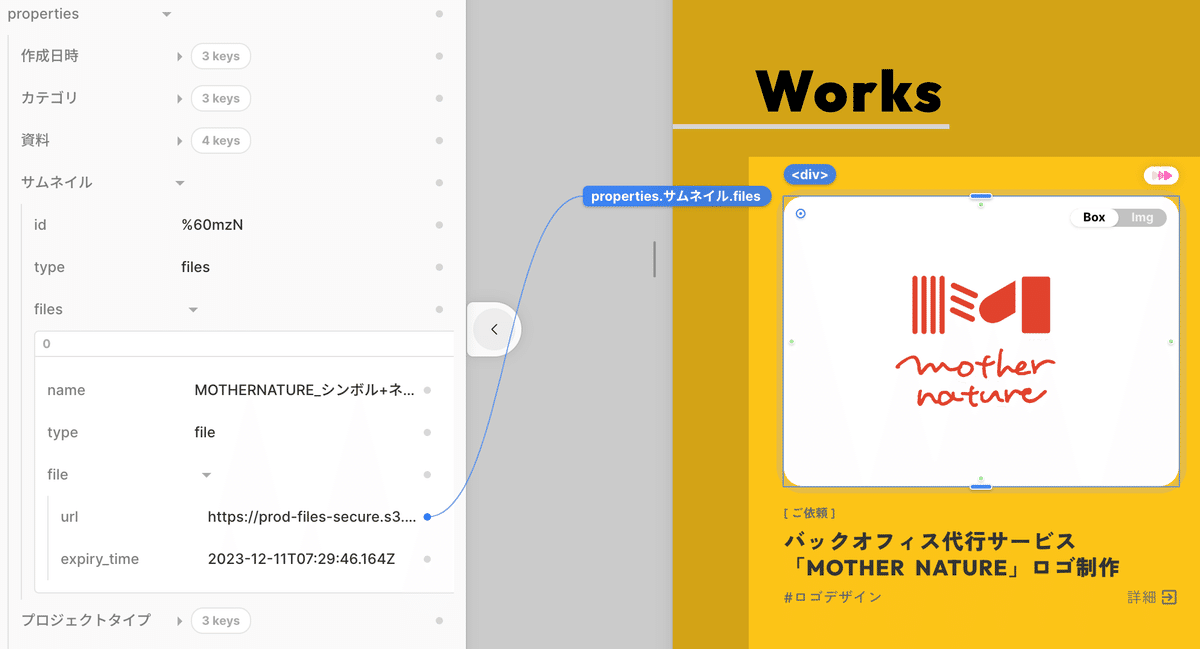This screenshot has height=649, width=1200.
Task: Select the properties.サムネイル.files binding label
Action: (x=676, y=196)
